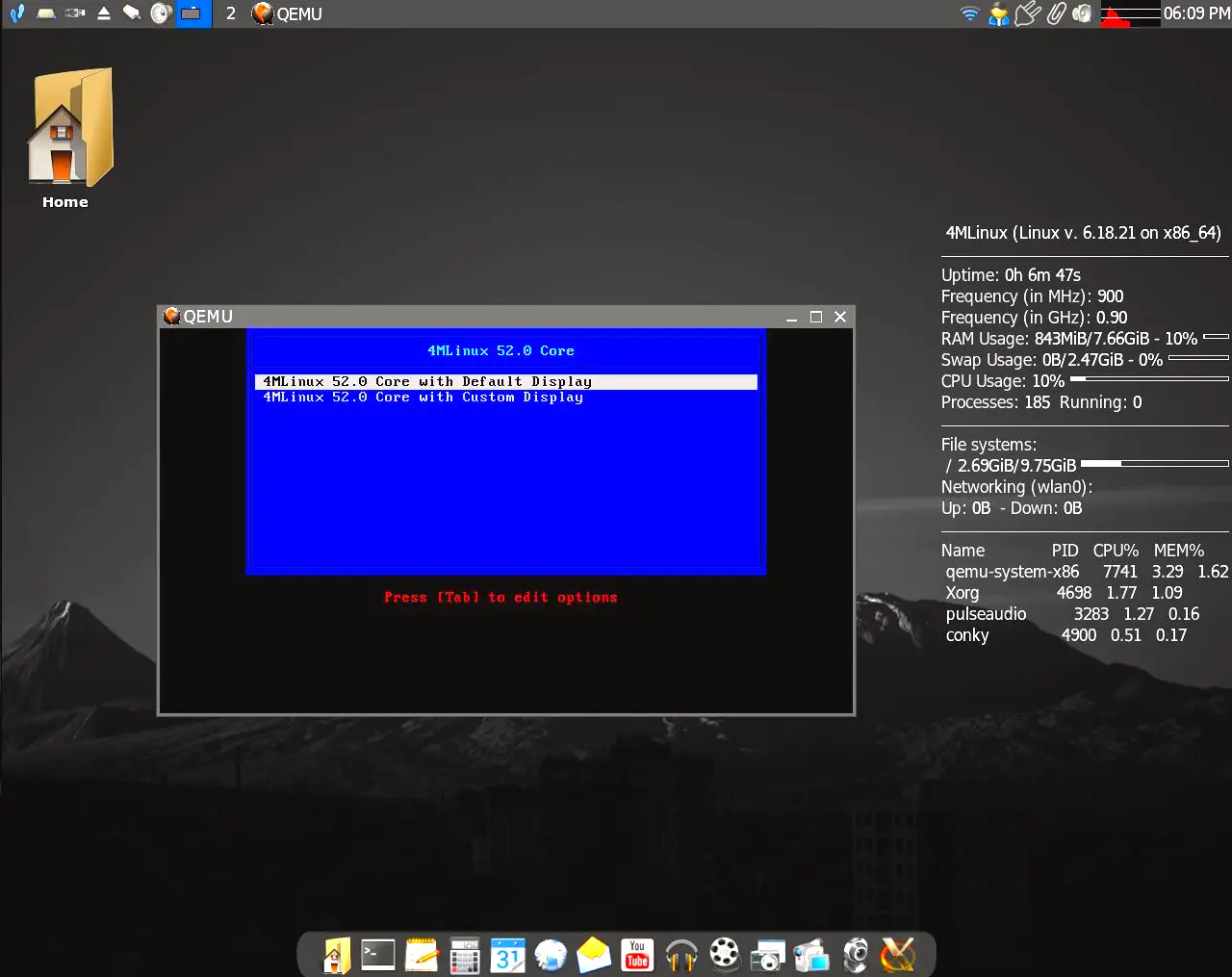The height and width of the screenshot is (977, 1232).
Task: Launch the calculator from the dock
Action: click(465, 956)
